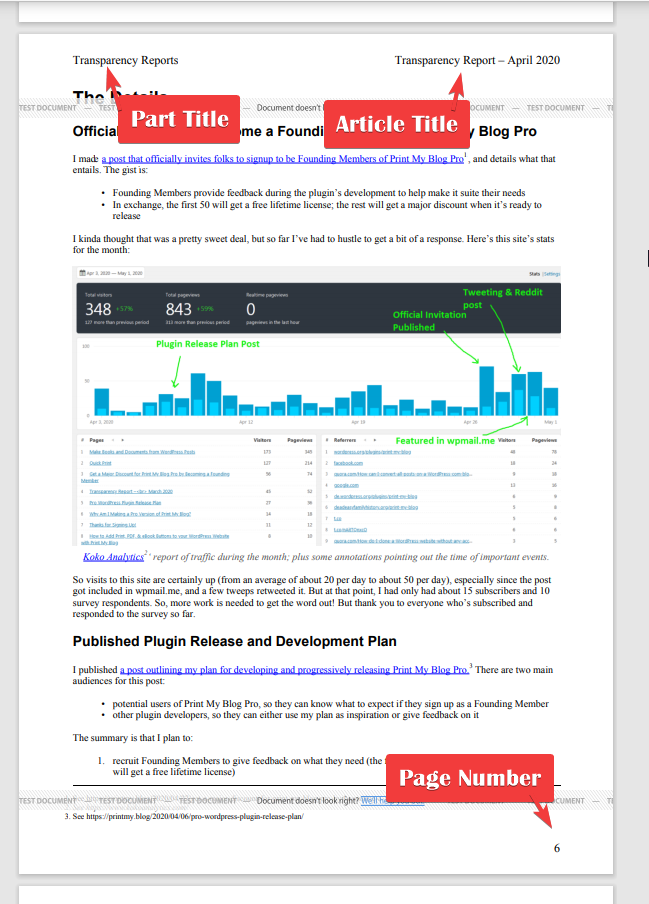This screenshot has height=904, width=649.
Task: Follow the link outlining the development plan post
Action: 294,670
